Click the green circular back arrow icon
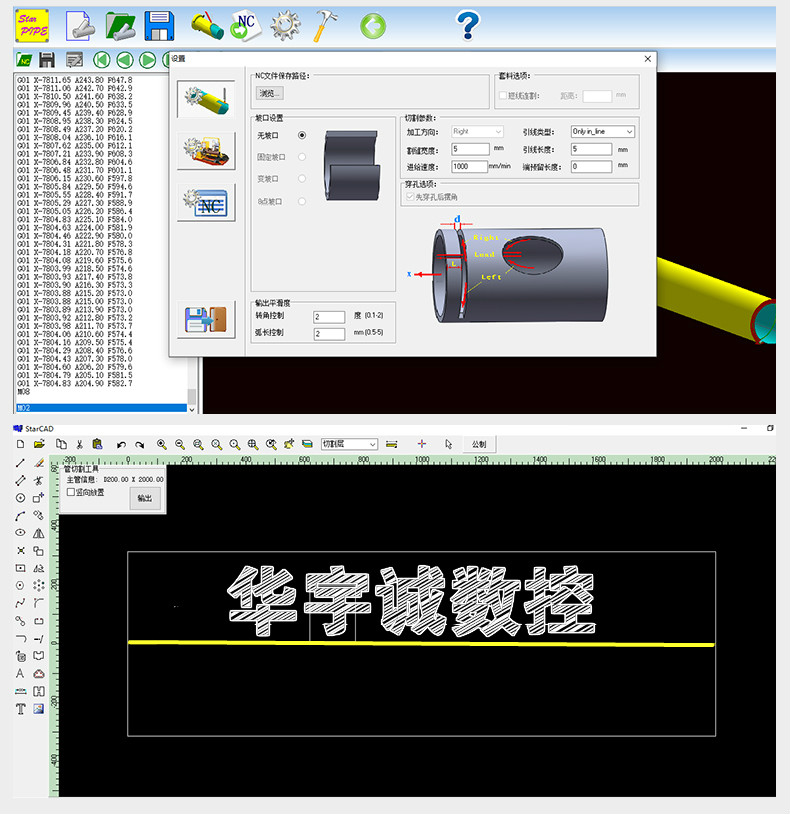Image resolution: width=790 pixels, height=814 pixels. (373, 26)
